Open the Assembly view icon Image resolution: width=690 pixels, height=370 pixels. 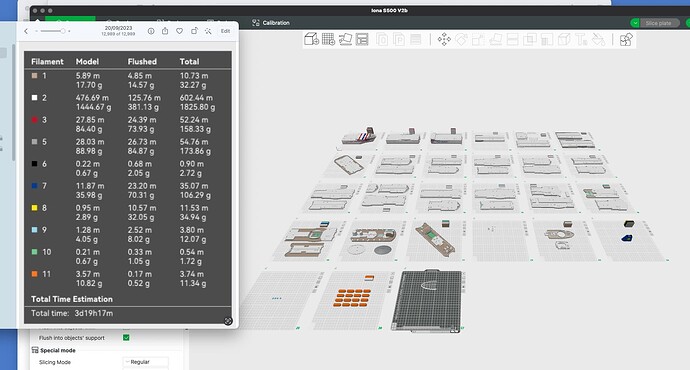coord(626,40)
